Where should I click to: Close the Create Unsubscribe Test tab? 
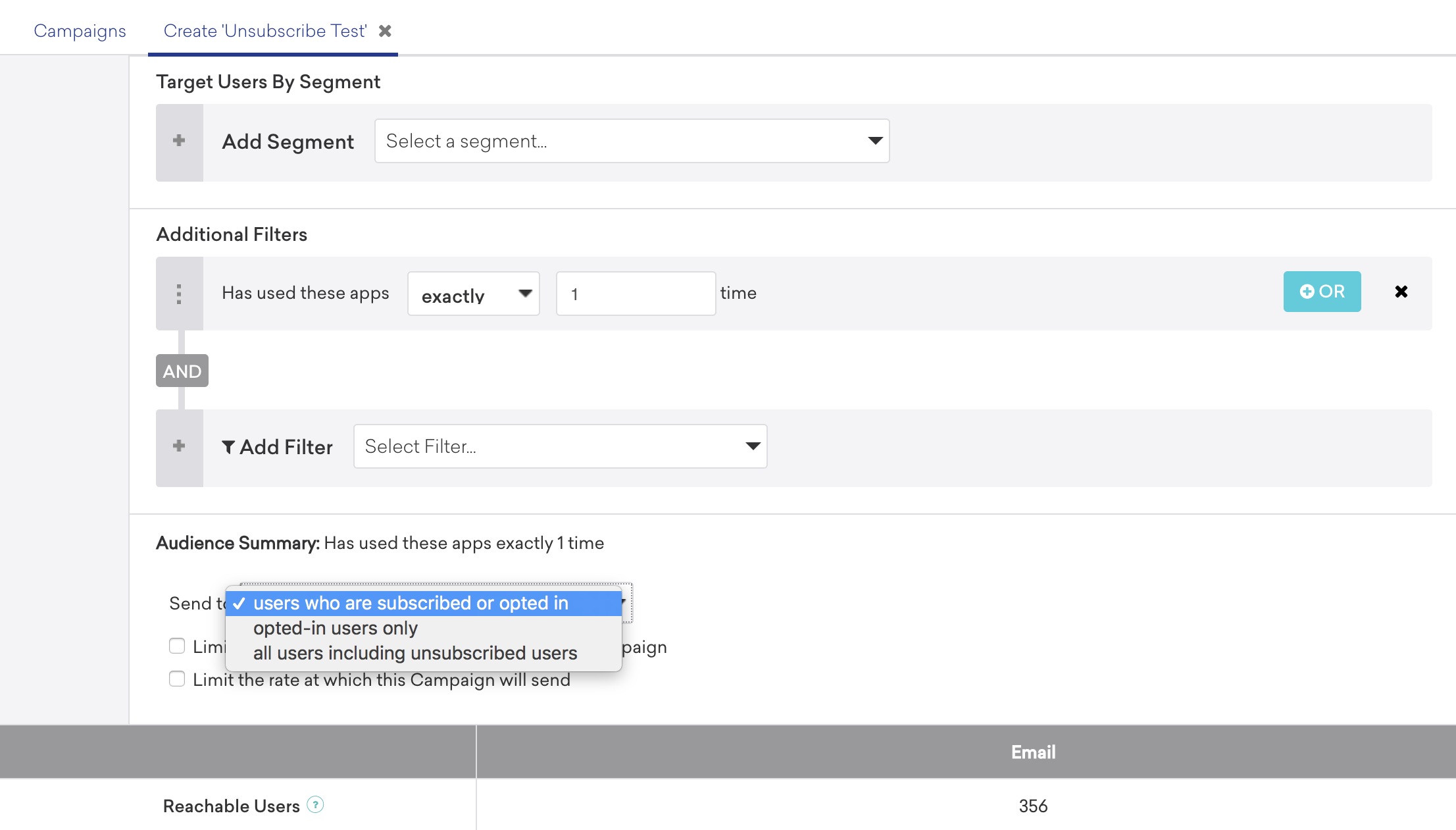pos(386,30)
